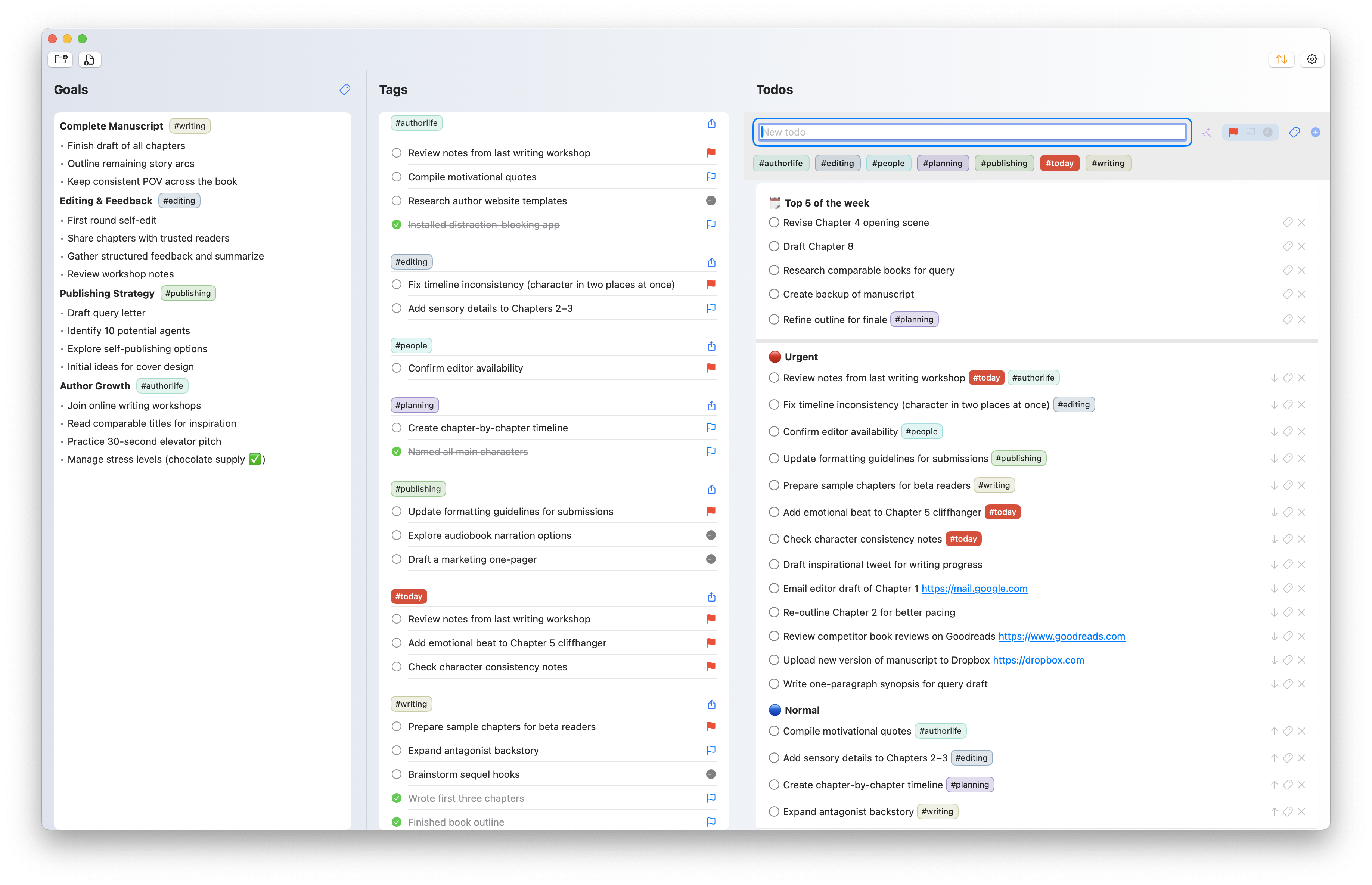
Task: Open the sort arrows button in toolbar
Action: click(1281, 59)
